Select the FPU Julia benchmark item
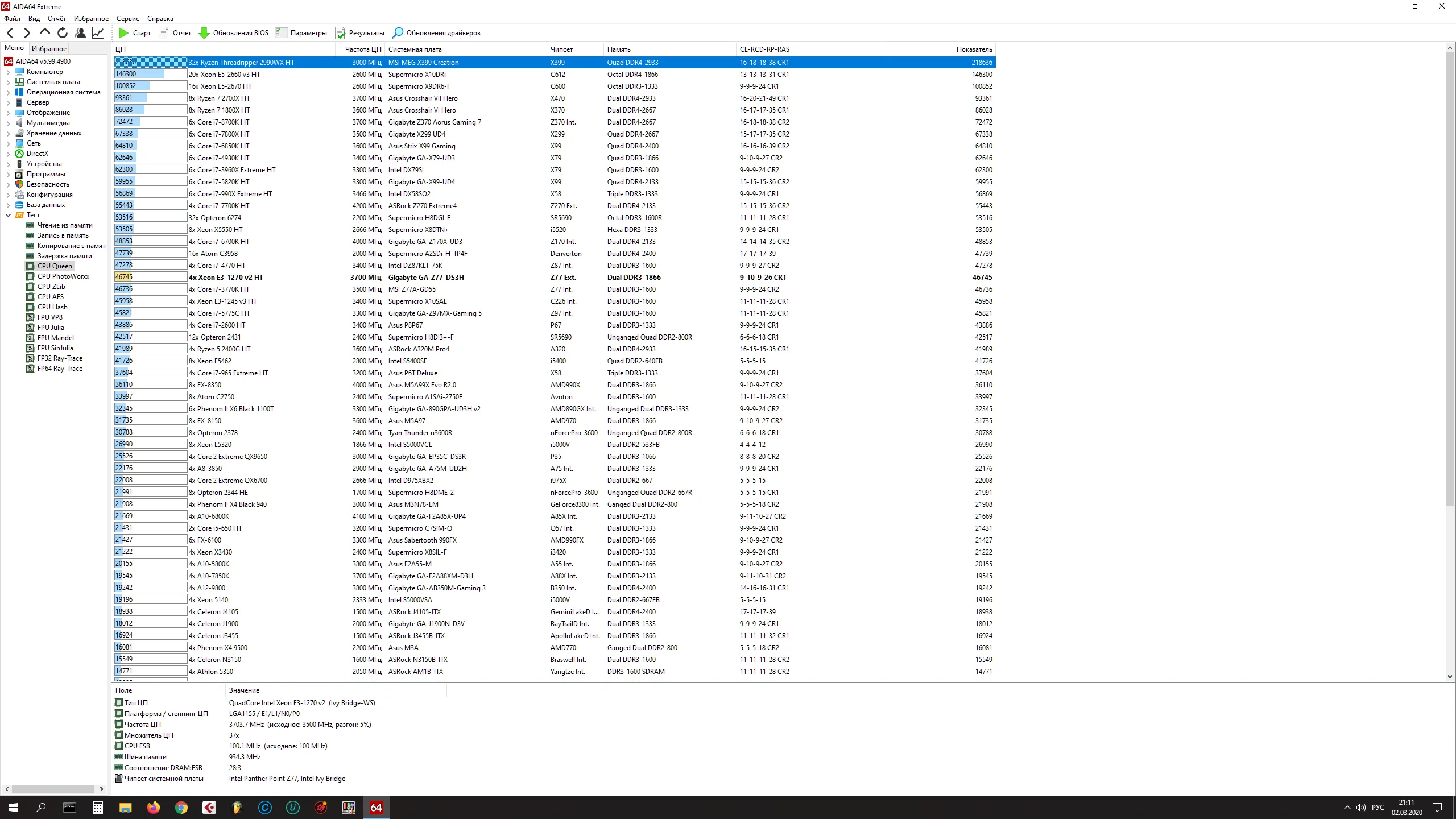1456x819 pixels. tap(51, 328)
